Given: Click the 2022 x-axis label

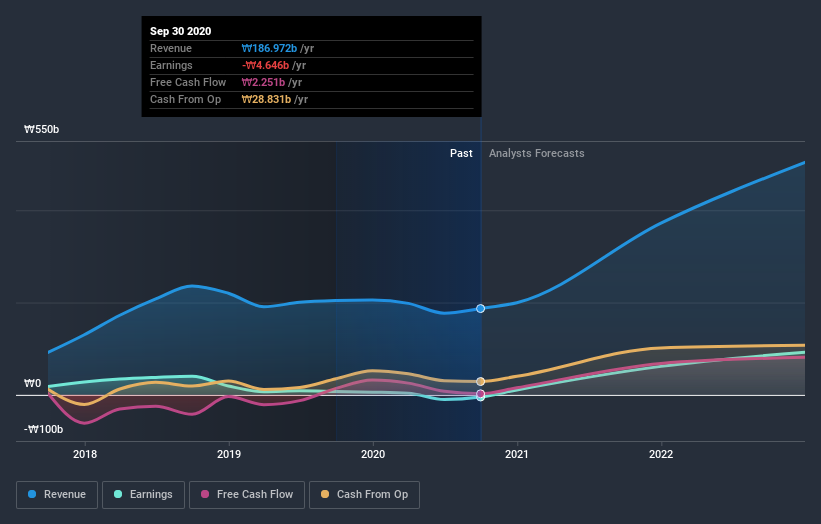Looking at the screenshot, I should [661, 454].
